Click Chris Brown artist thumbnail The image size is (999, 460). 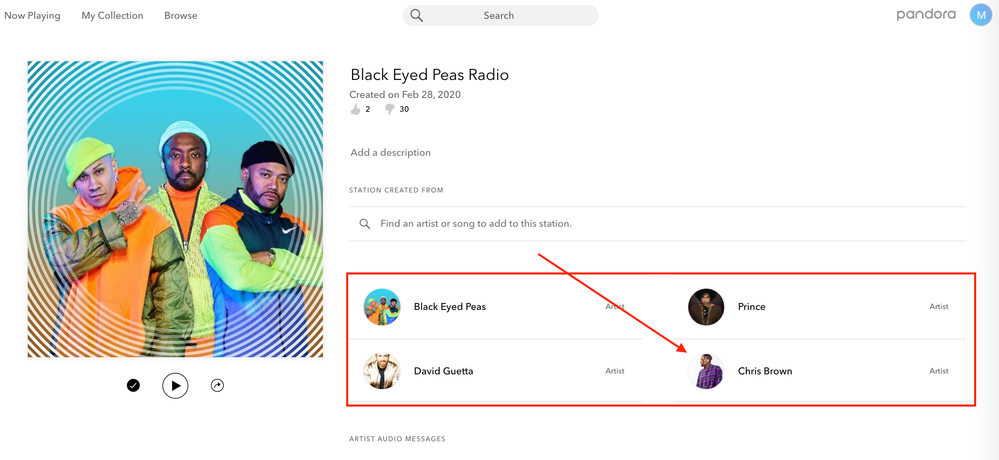point(707,371)
